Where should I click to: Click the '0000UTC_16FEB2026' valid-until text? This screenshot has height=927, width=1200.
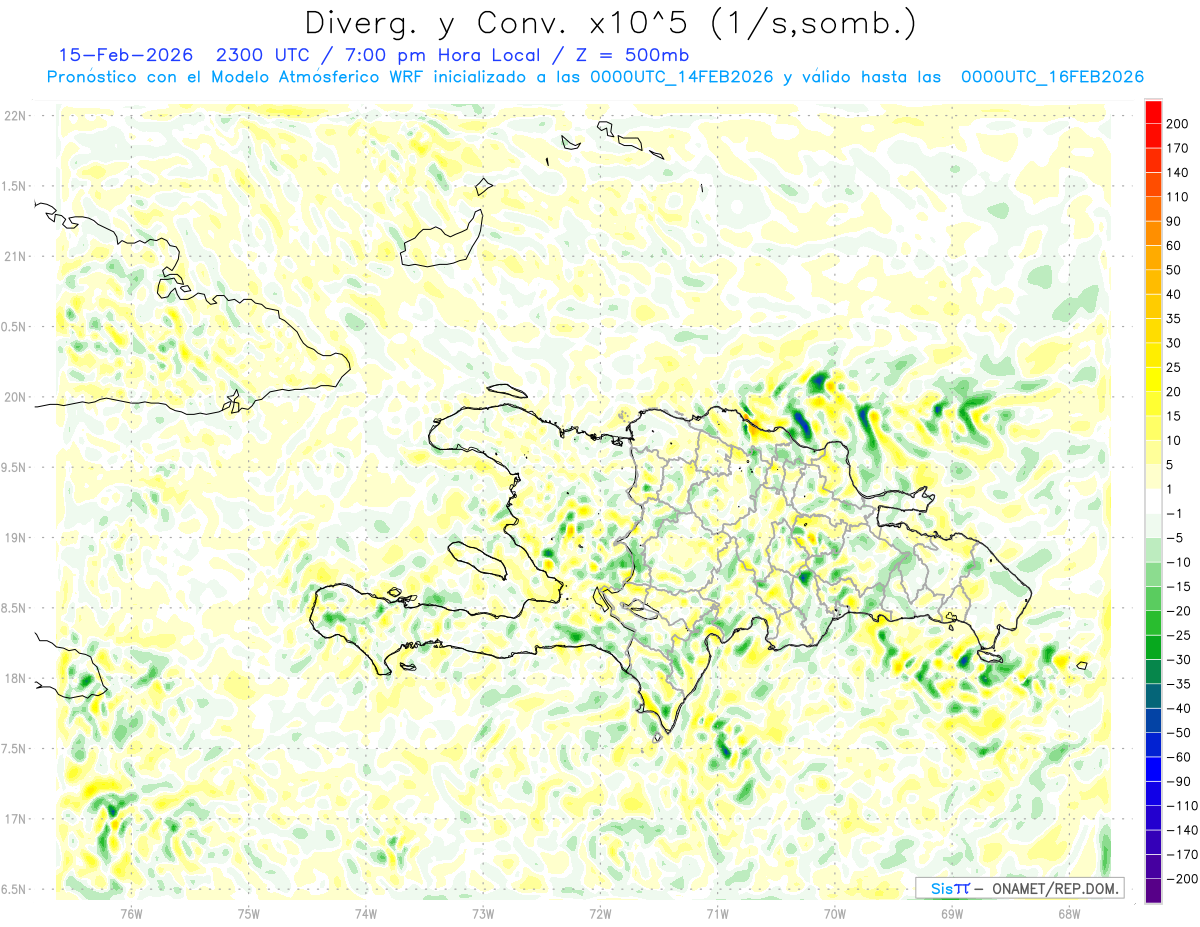click(x=1052, y=77)
